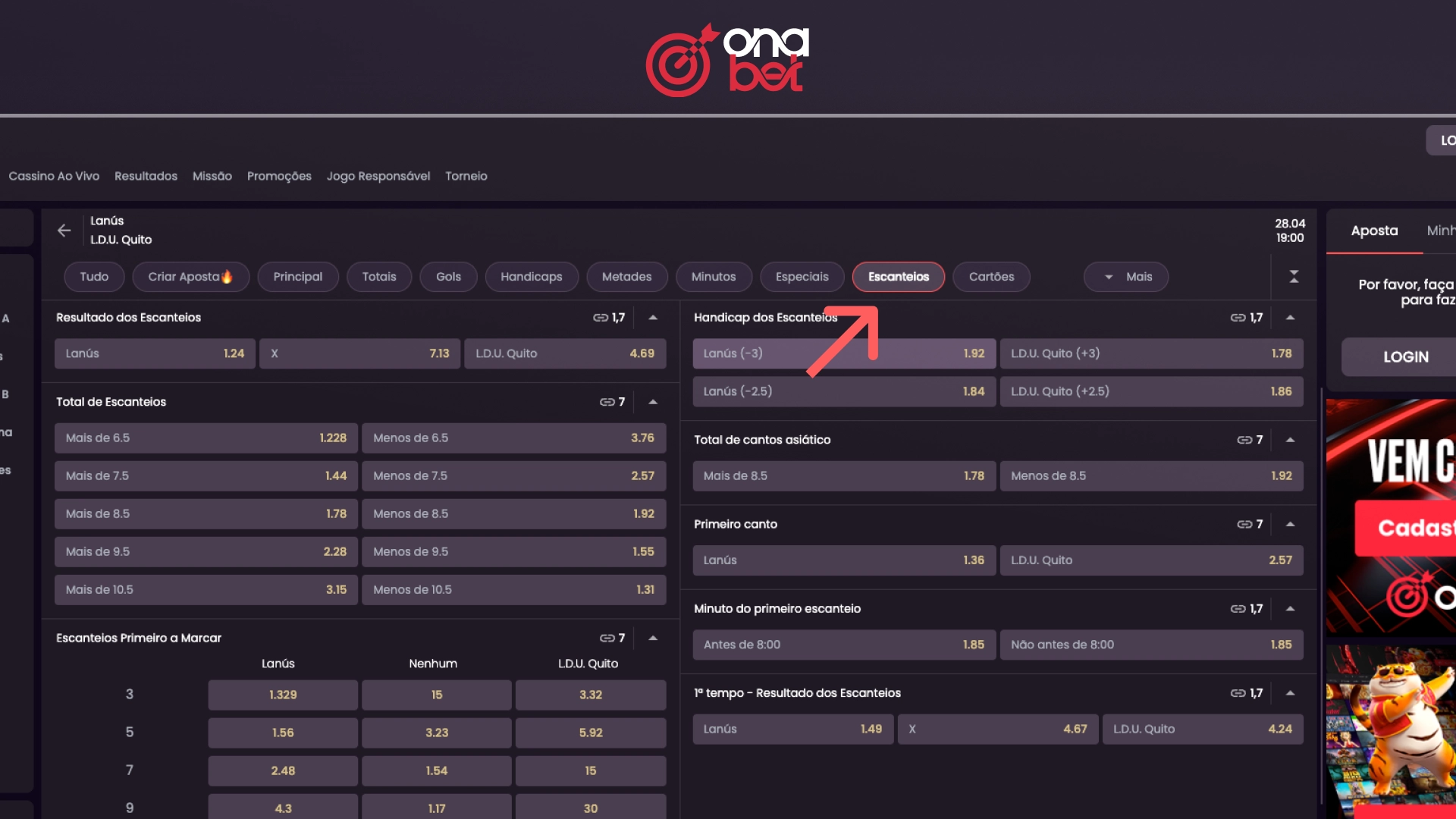Image resolution: width=1456 pixels, height=819 pixels.
Task: Click the Cadastre banner button
Action: click(x=1405, y=528)
